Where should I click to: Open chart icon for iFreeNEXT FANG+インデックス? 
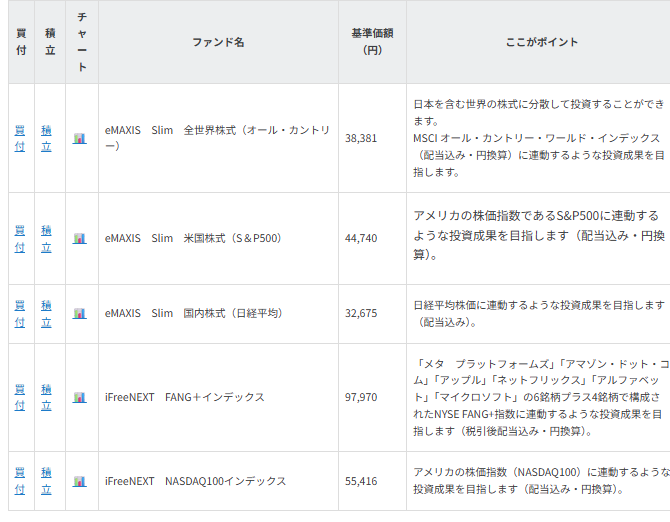[79, 398]
